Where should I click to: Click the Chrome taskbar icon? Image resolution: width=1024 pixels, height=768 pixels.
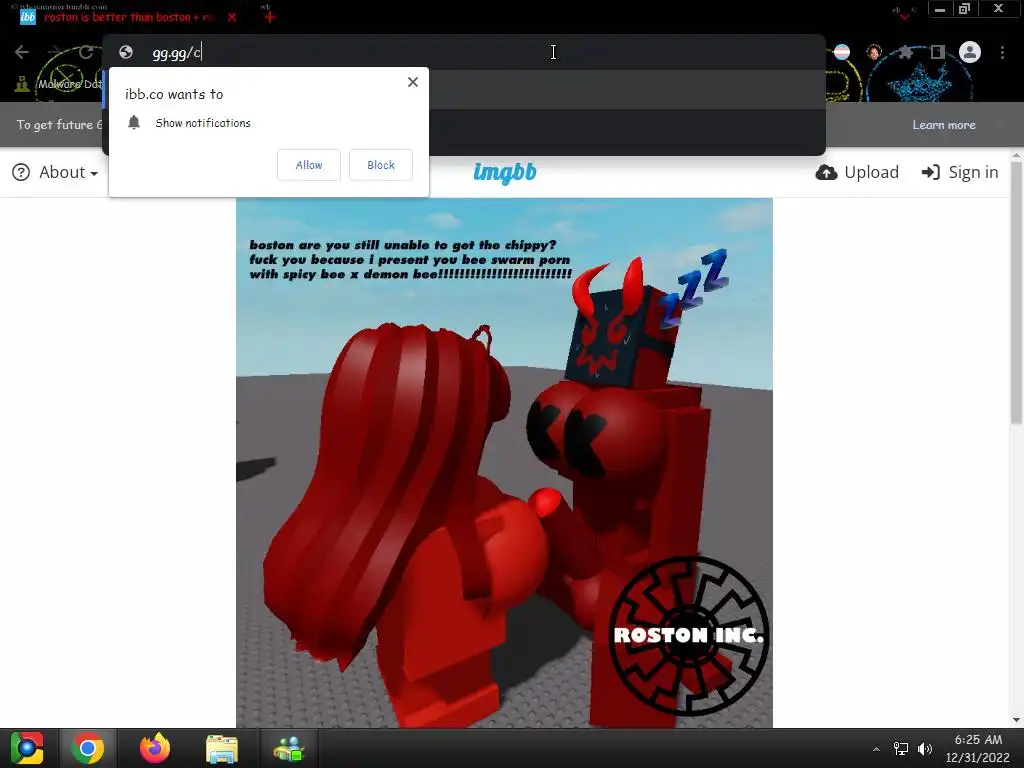tap(88, 748)
